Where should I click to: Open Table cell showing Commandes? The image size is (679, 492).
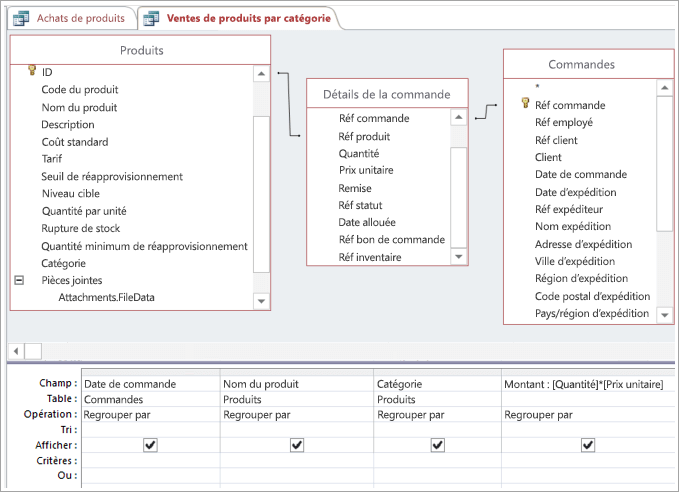pyautogui.click(x=151, y=399)
